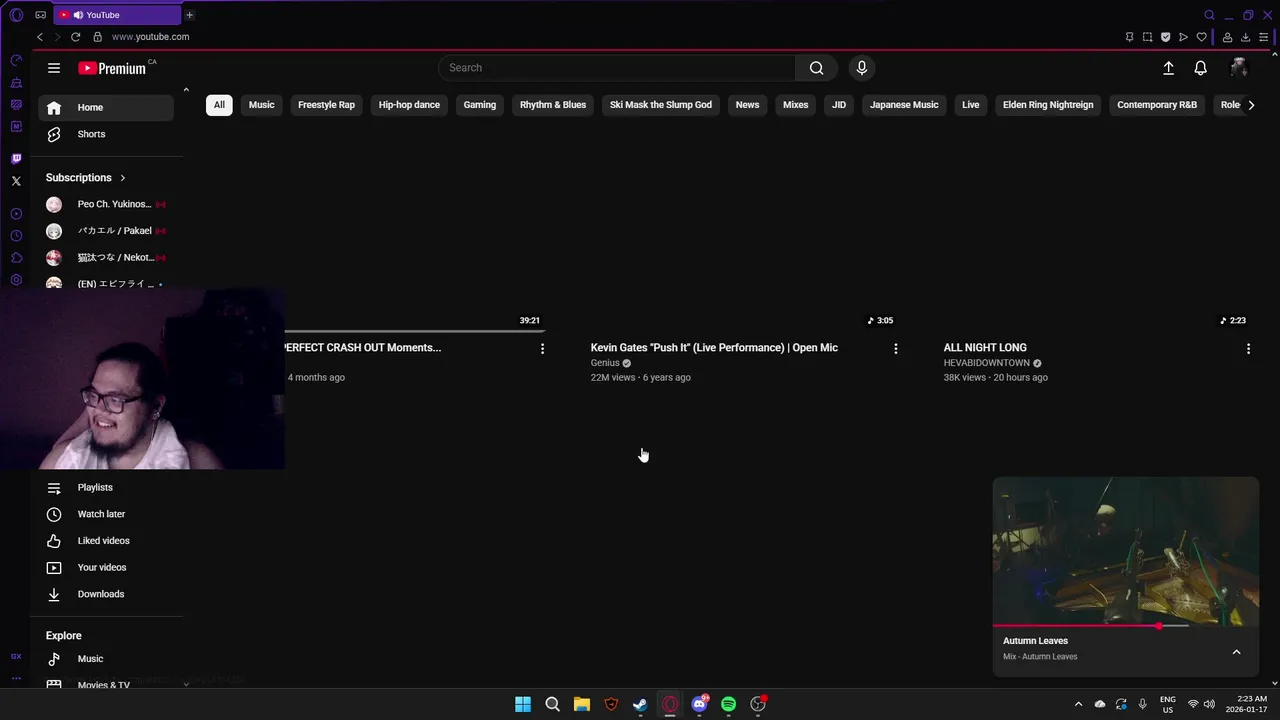Reload the page with the refresh icon
1280x720 pixels.
(75, 37)
